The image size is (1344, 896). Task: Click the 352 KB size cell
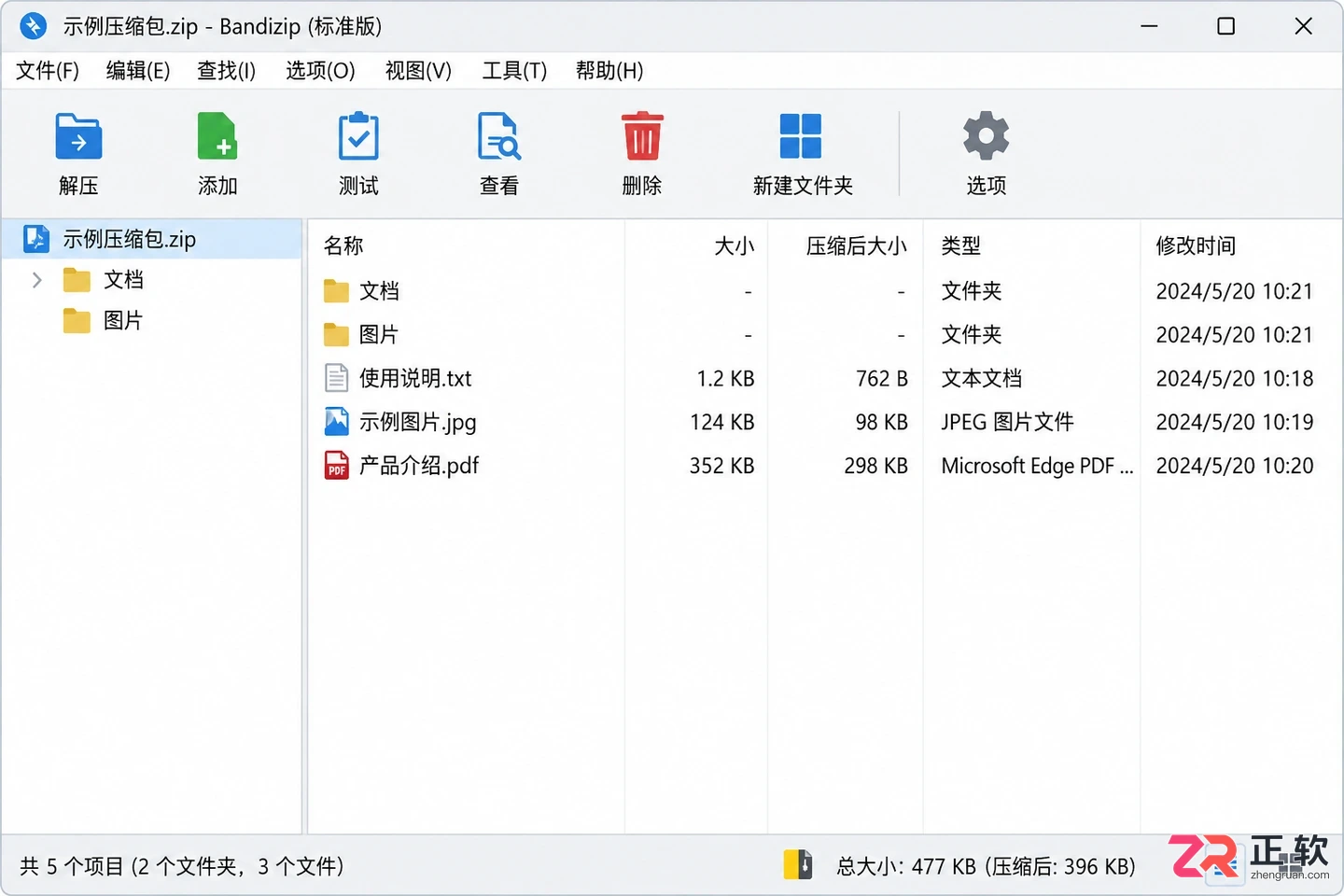pos(722,465)
